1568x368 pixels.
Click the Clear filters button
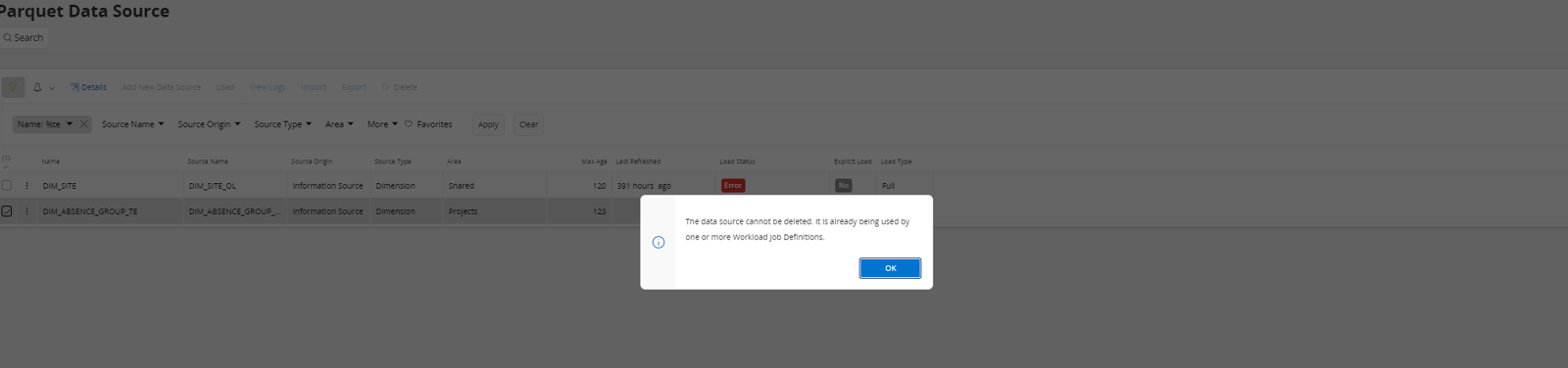tap(528, 124)
